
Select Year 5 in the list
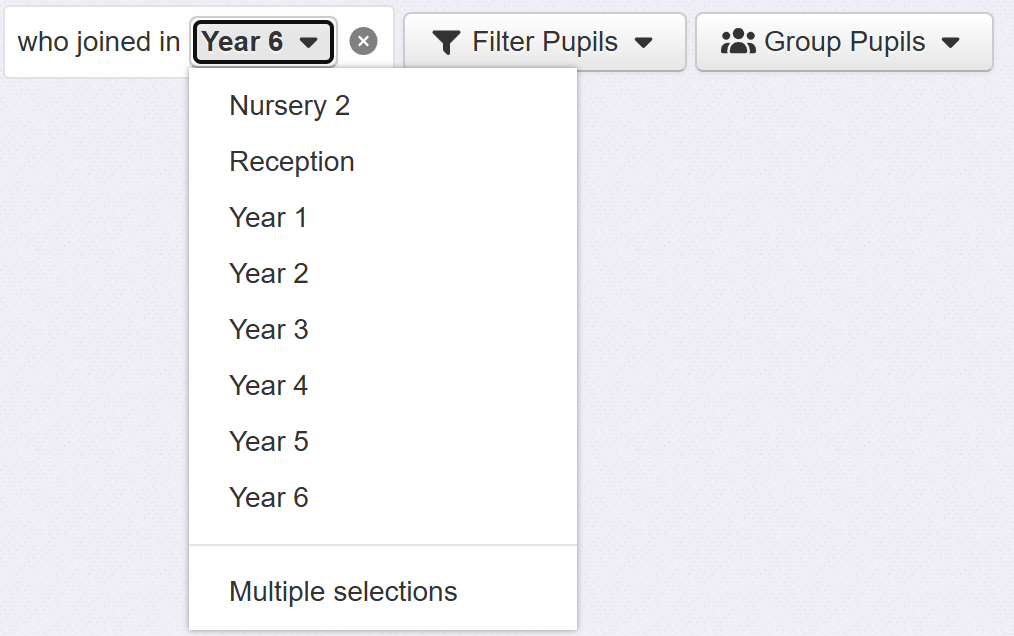[x=268, y=442]
